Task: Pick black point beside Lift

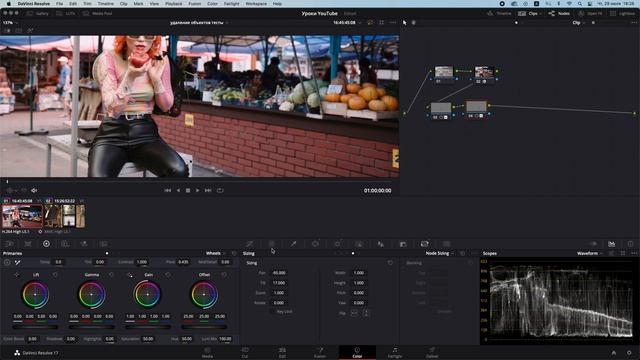Action: pos(16,275)
